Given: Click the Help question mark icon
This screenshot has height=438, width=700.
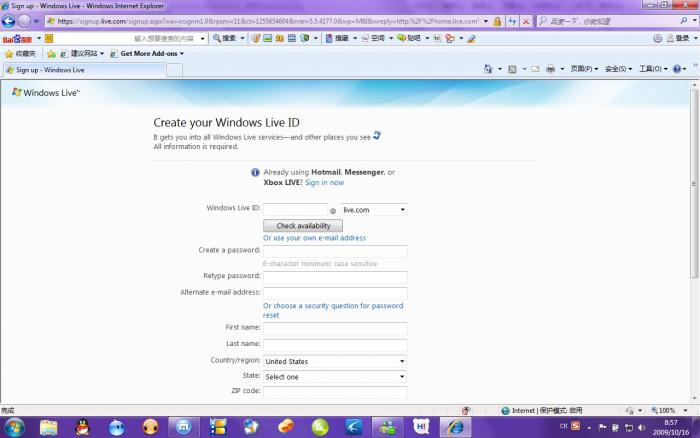Looking at the screenshot, I should point(677,69).
